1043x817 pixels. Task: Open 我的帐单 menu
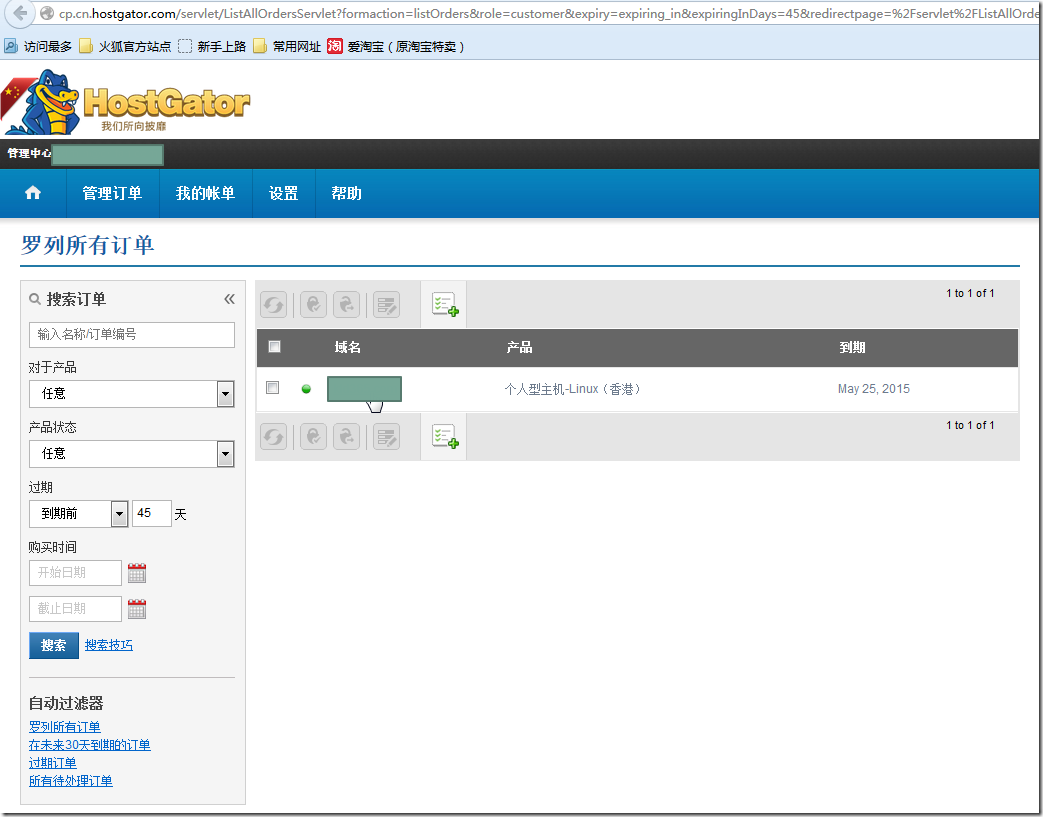click(205, 193)
